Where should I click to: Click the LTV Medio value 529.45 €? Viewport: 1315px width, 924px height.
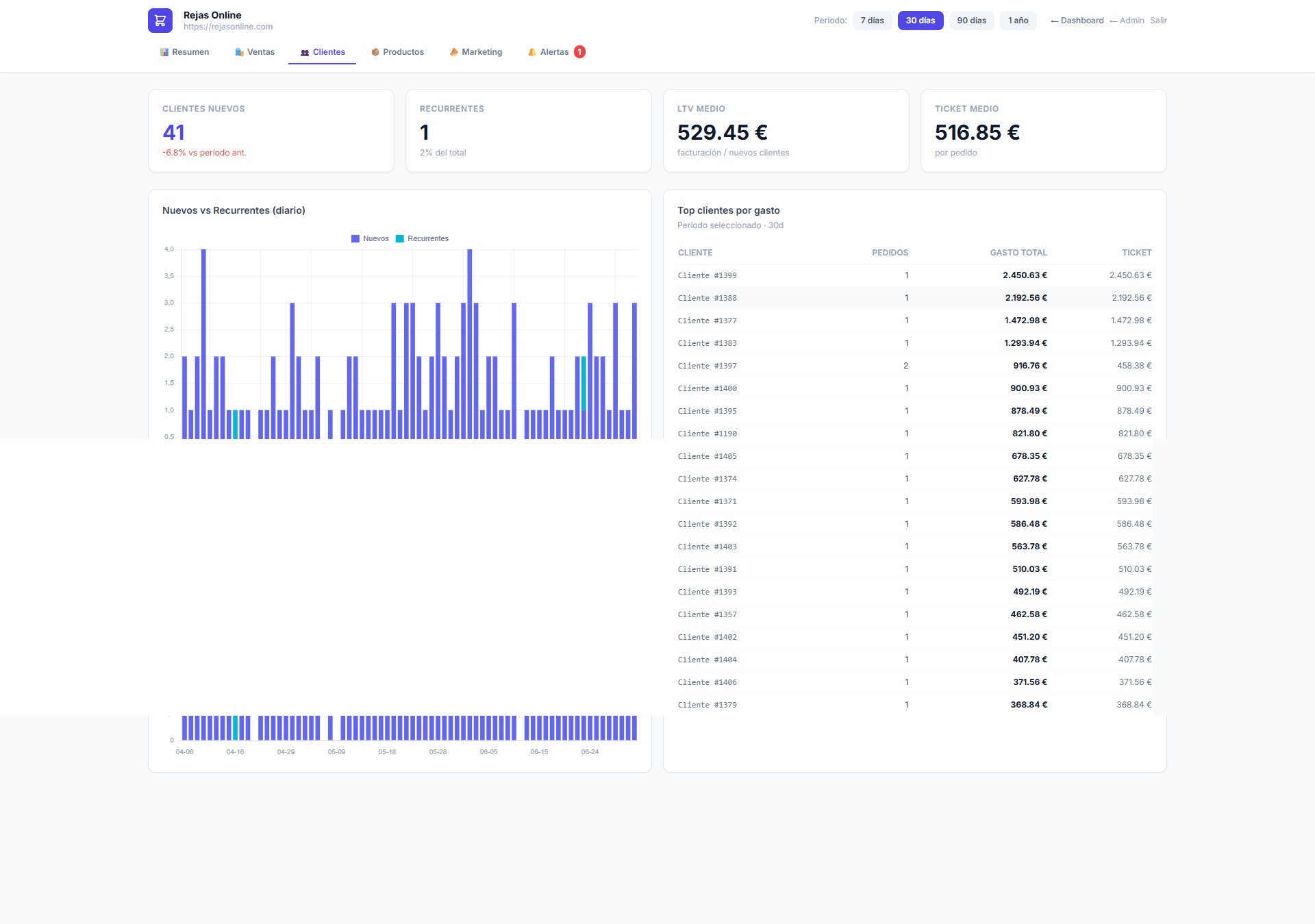[723, 132]
